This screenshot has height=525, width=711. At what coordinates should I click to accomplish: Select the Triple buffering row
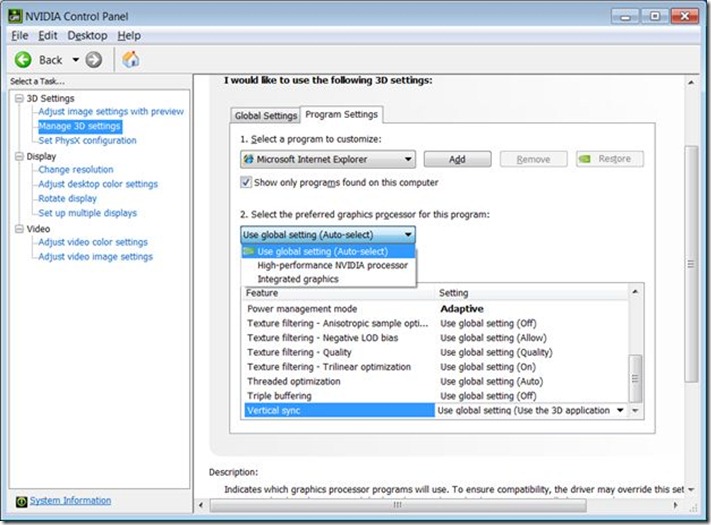pos(435,396)
